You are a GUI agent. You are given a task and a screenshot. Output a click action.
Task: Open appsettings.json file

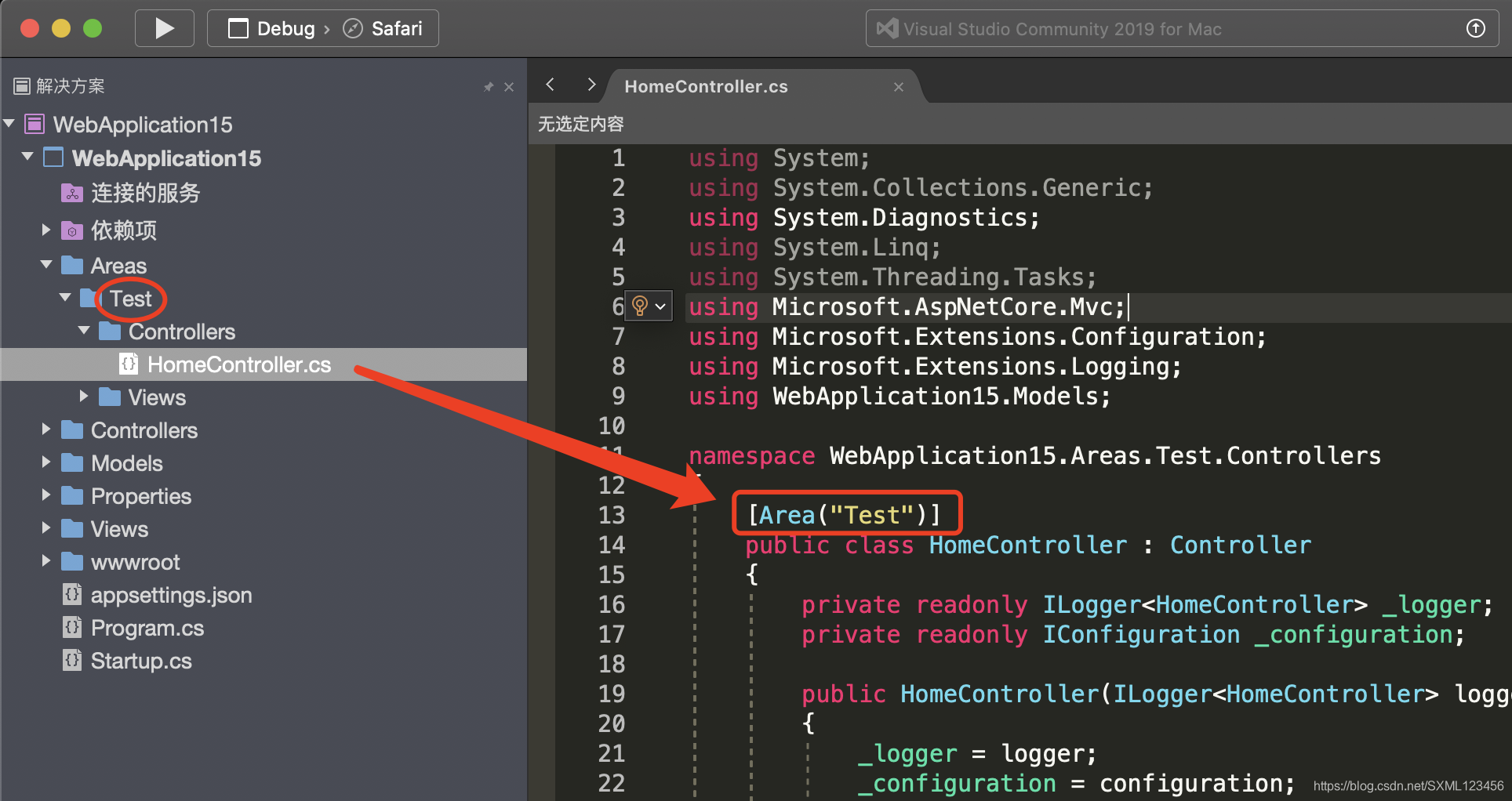pos(171,595)
